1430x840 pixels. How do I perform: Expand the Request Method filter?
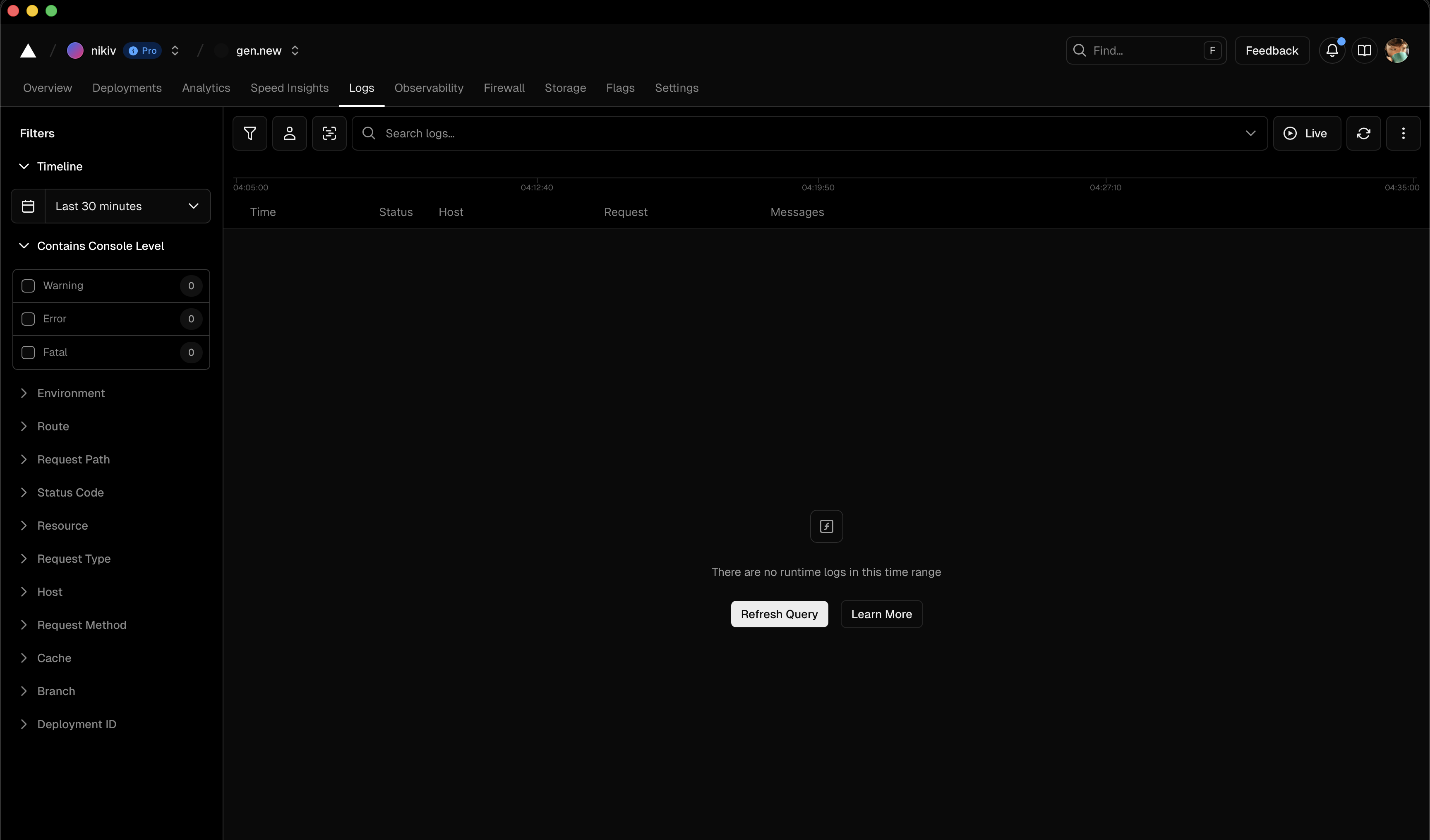coord(73,625)
